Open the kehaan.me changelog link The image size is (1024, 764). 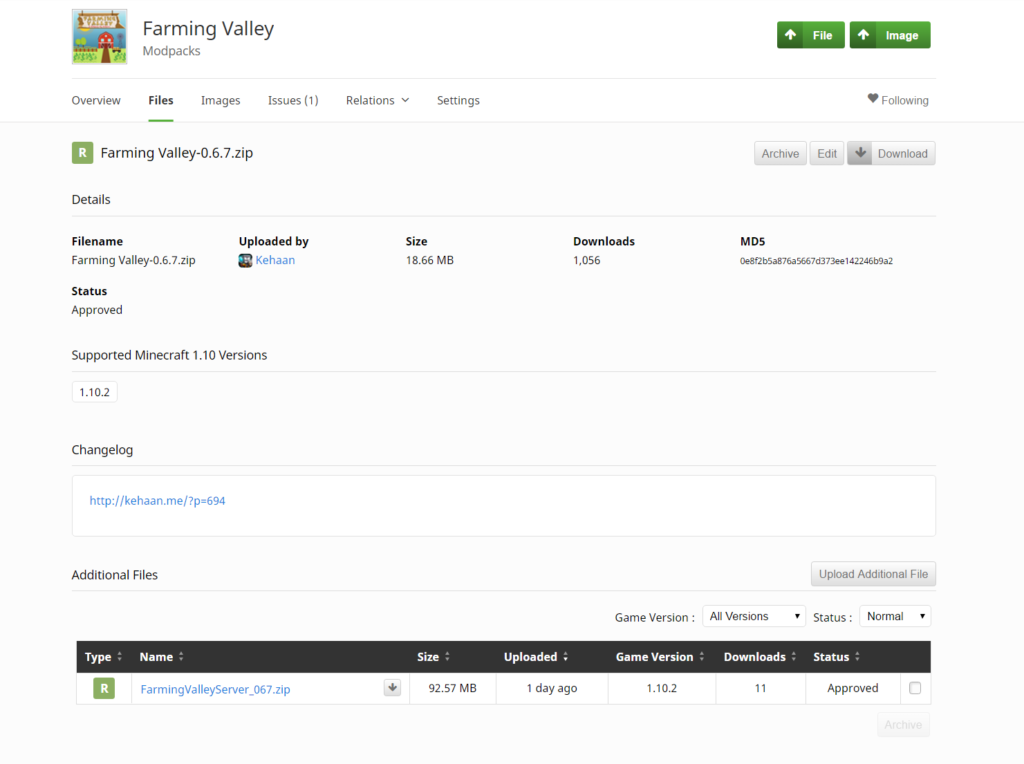(157, 501)
